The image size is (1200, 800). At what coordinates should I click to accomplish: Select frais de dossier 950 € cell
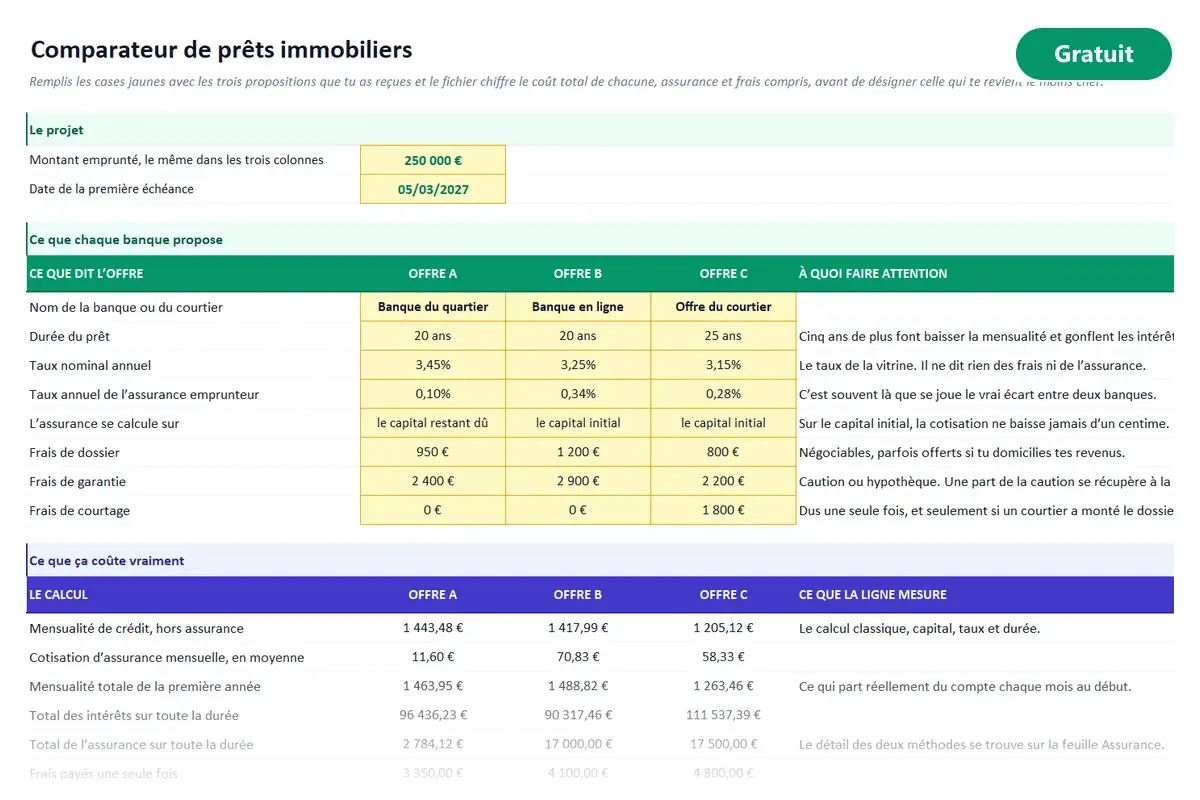433,452
